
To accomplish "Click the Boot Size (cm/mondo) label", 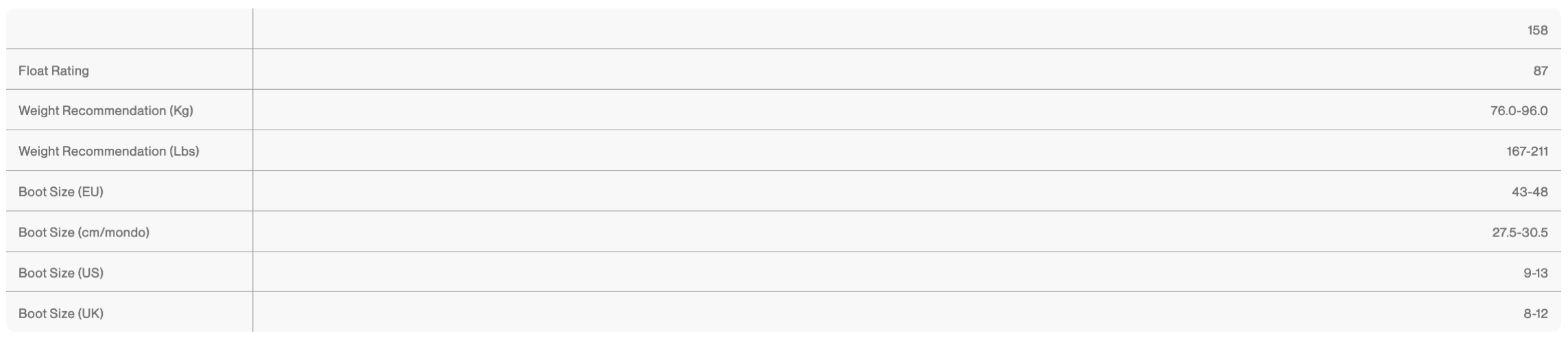I will (x=84, y=232).
